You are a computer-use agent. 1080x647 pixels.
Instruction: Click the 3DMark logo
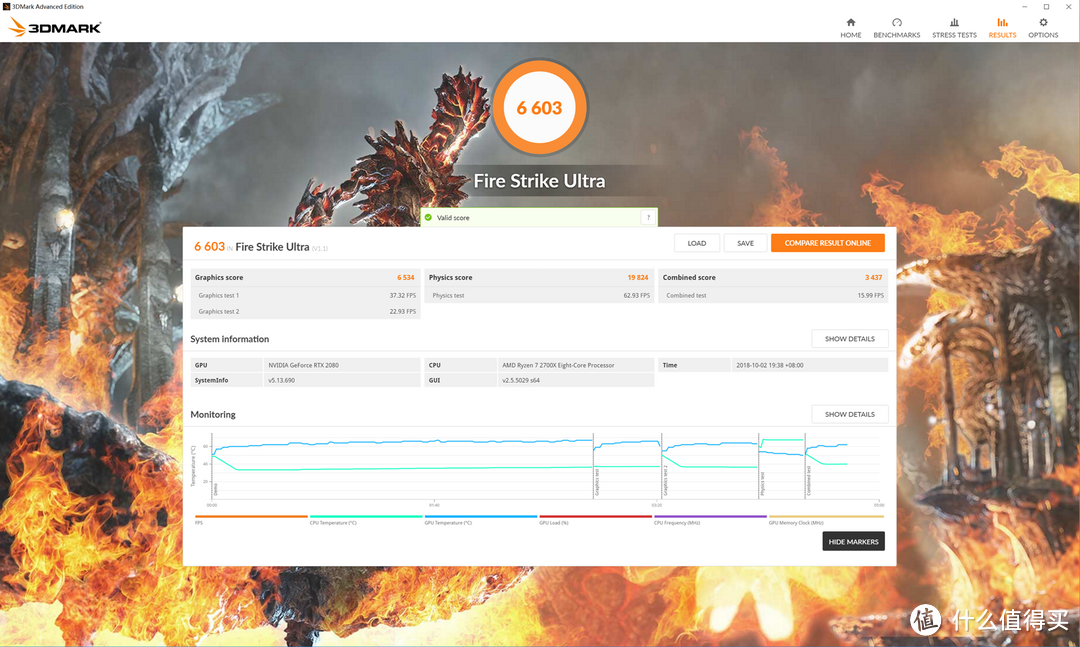[55, 28]
